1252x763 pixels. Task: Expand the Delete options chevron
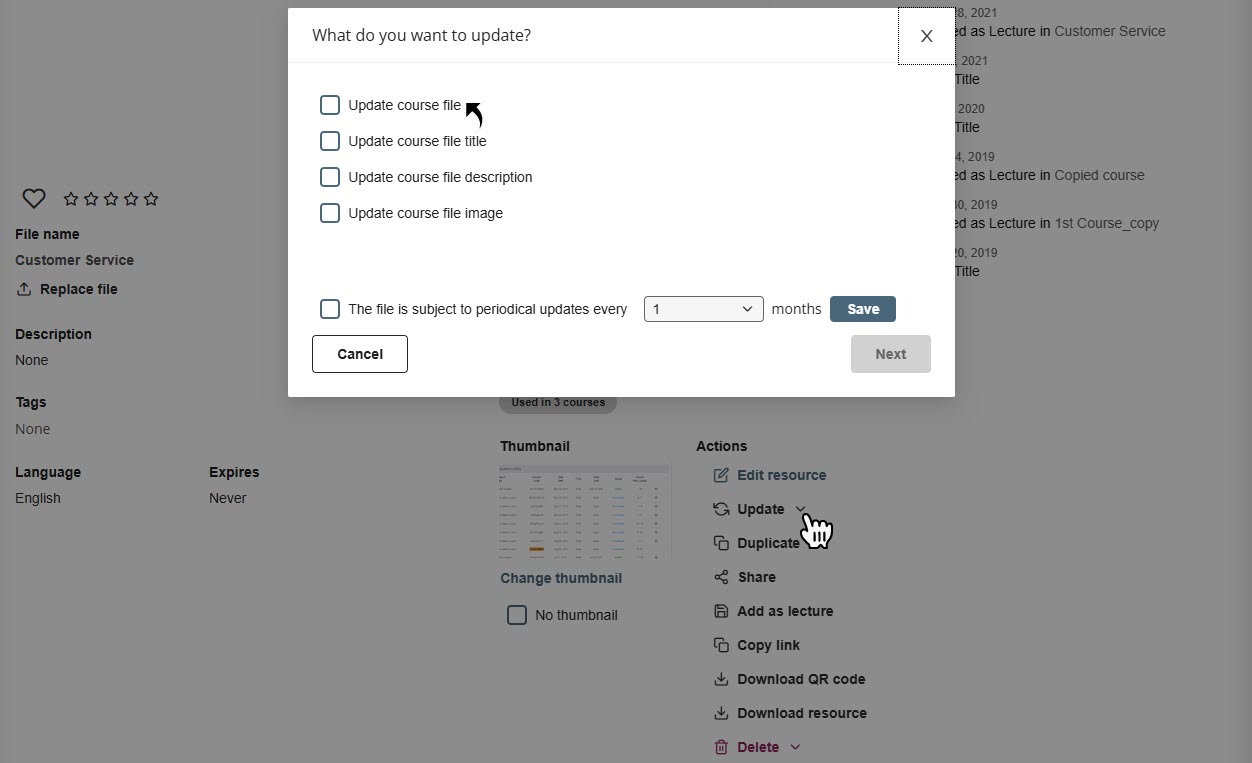[795, 747]
